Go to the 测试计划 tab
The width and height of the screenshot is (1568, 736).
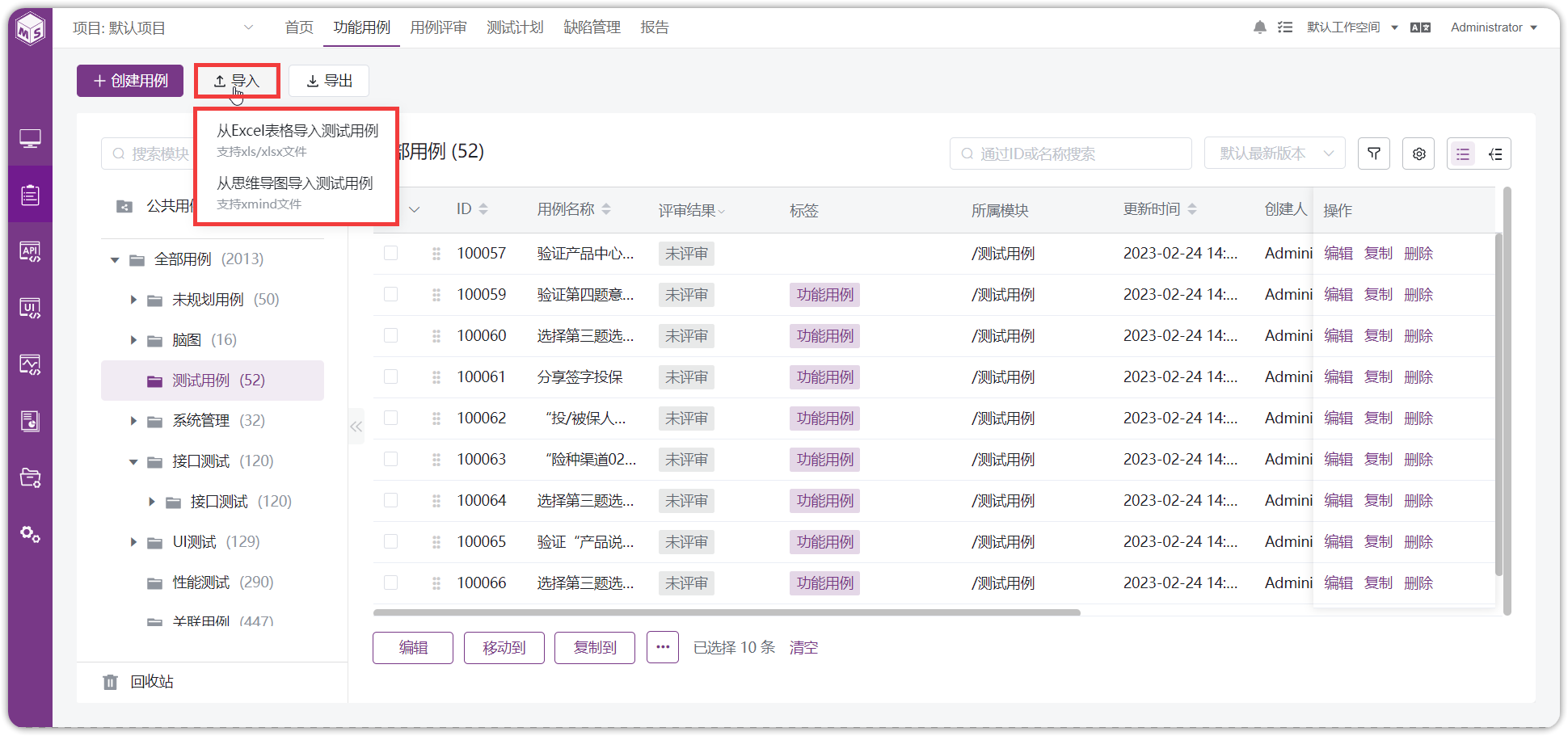pyautogui.click(x=515, y=27)
